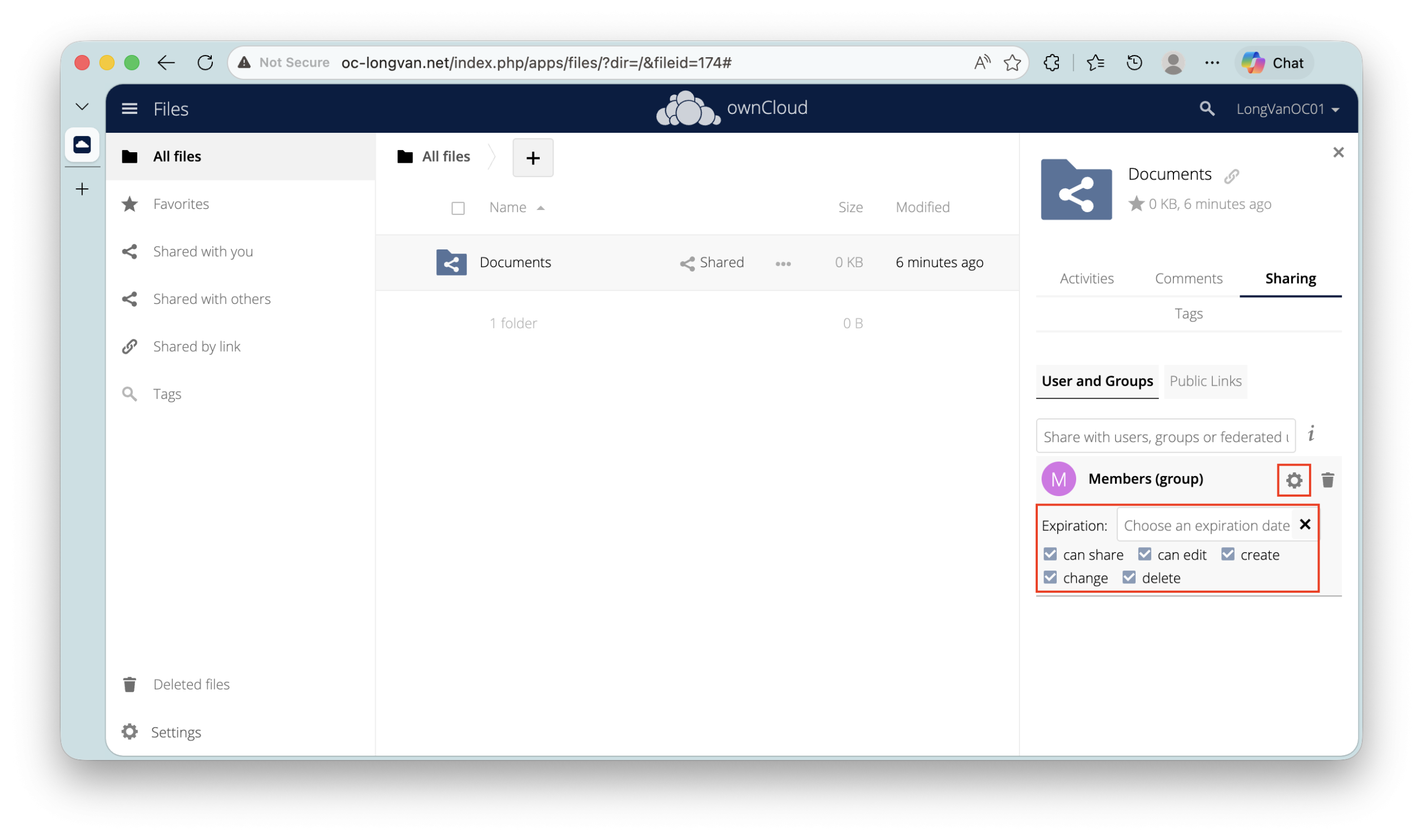Switch to the Public Links tab
1423x840 pixels.
(1205, 381)
